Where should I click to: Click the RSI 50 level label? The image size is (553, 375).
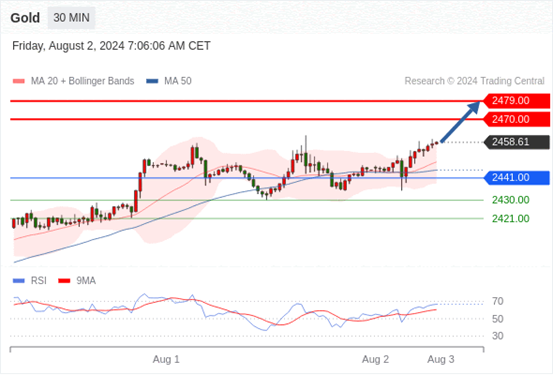click(x=498, y=319)
